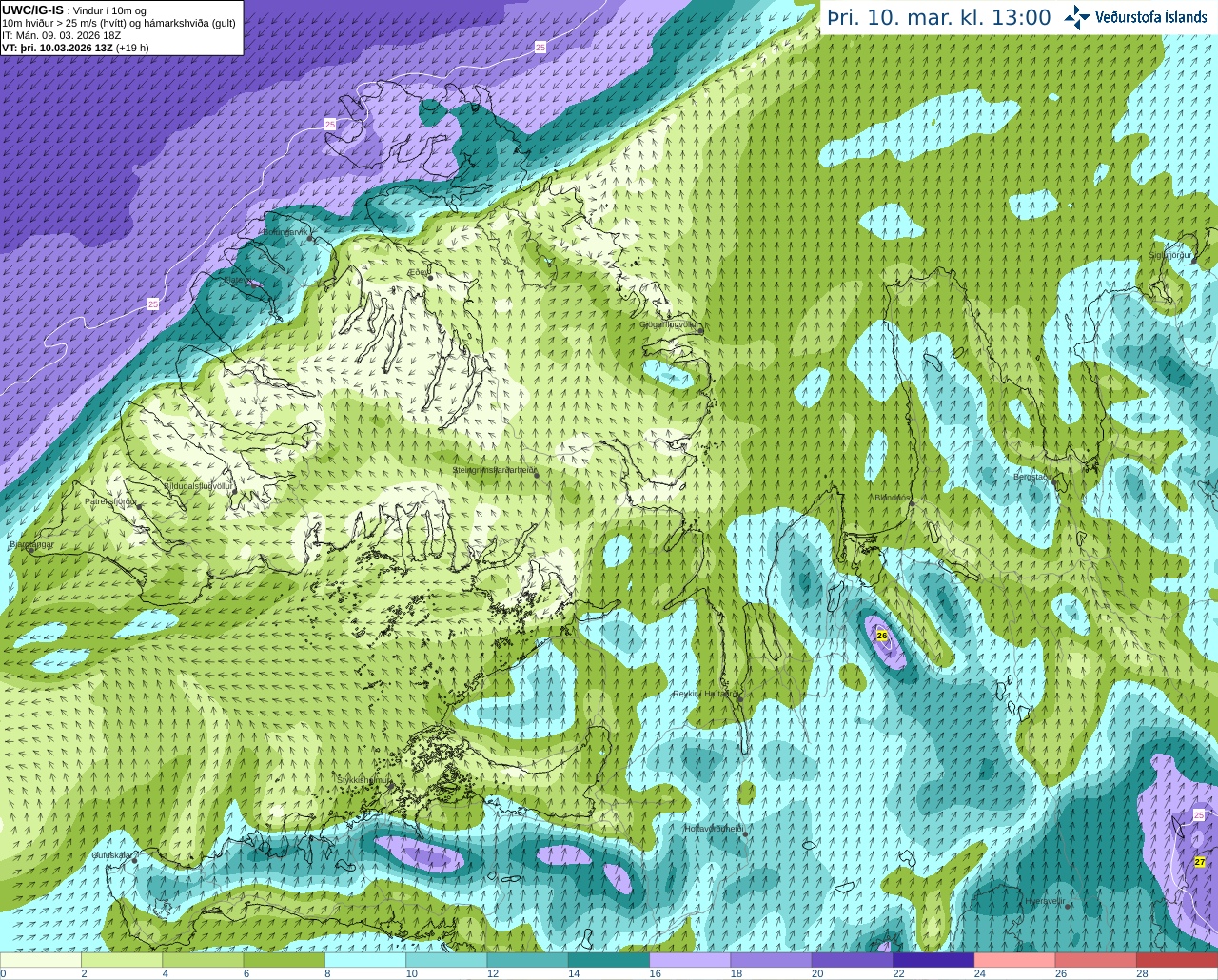
Task: Pick the 20–22 m/s purple legend swatch
Action: (853, 960)
